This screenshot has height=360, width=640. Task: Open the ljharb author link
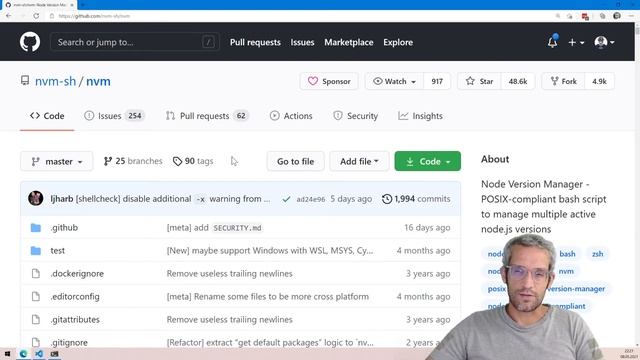[62, 199]
